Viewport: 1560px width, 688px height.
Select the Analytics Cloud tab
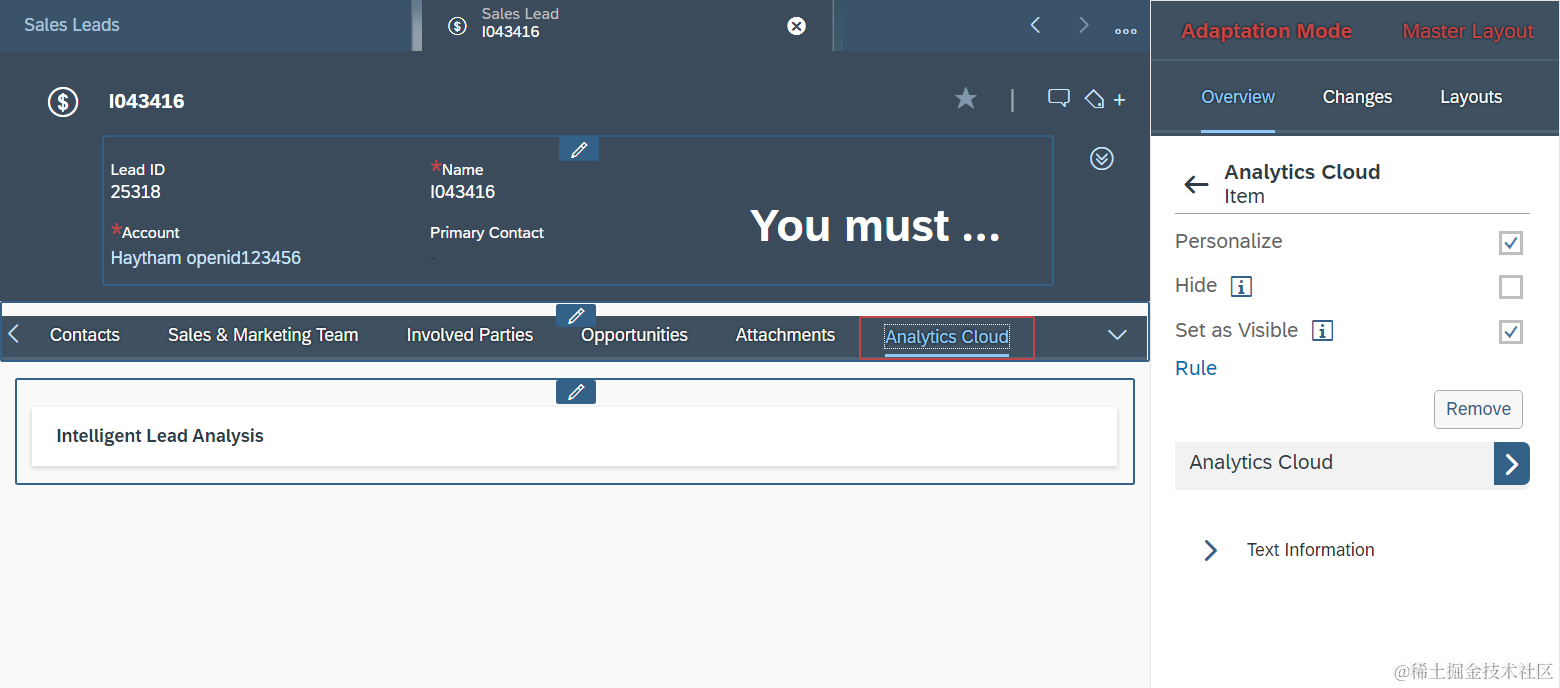[947, 337]
